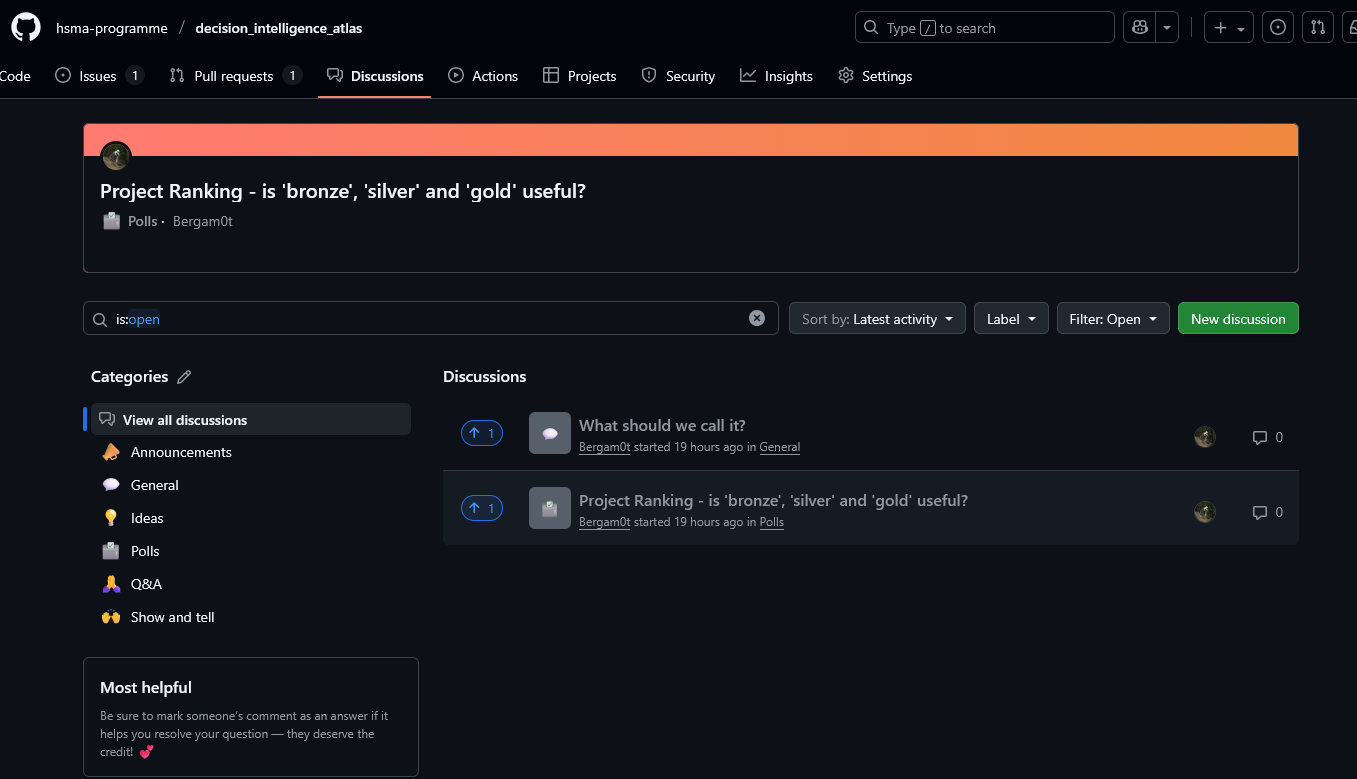This screenshot has width=1357, height=779.
Task: Click the avatar on the Project Ranking row
Action: [1205, 512]
